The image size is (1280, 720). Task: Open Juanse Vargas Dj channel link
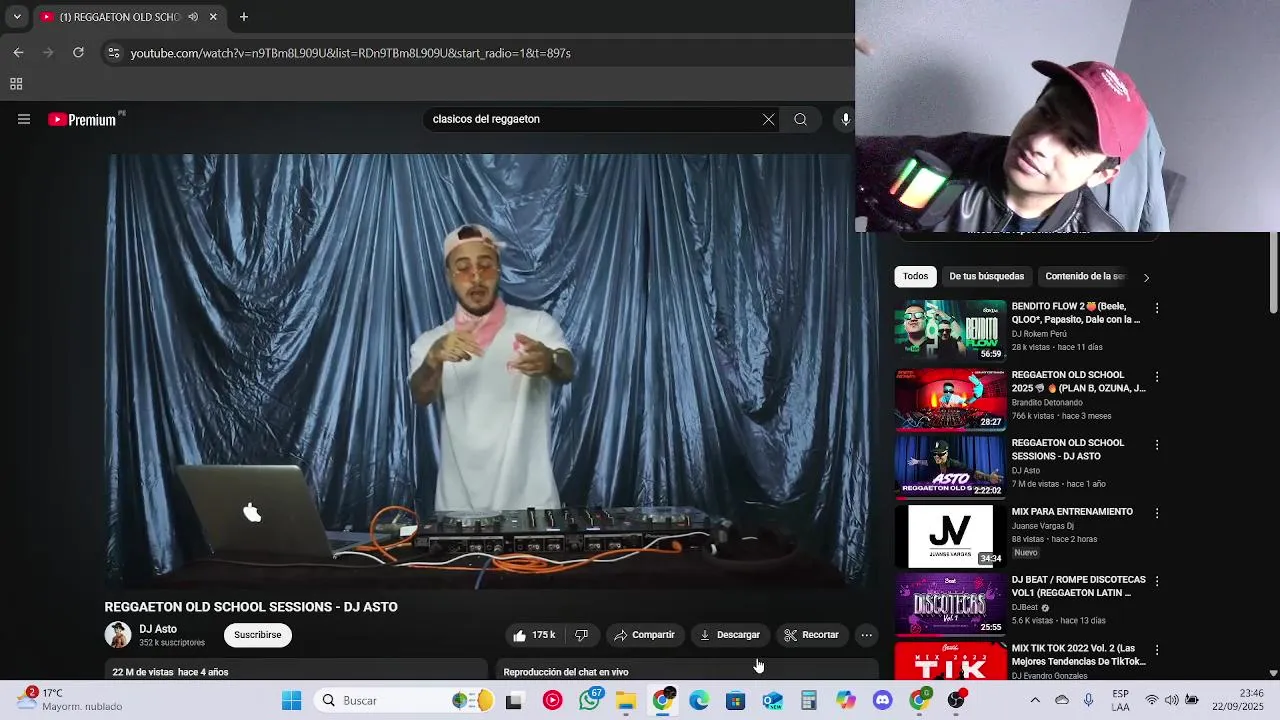(1042, 526)
